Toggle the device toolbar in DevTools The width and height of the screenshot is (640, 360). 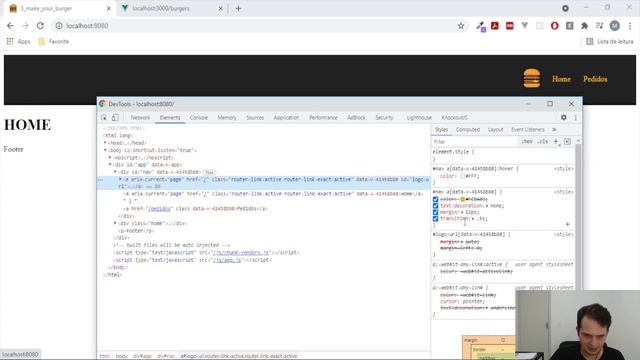tap(115, 118)
